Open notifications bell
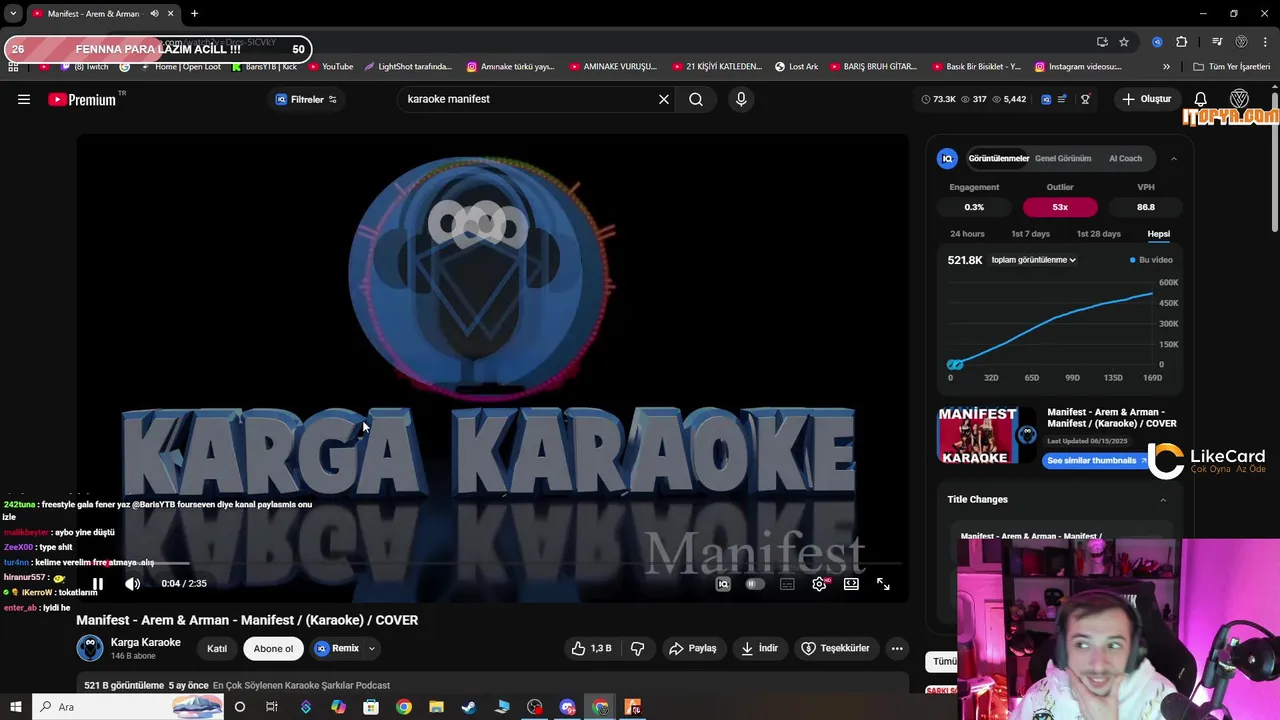The height and width of the screenshot is (720, 1280). coord(1201,99)
